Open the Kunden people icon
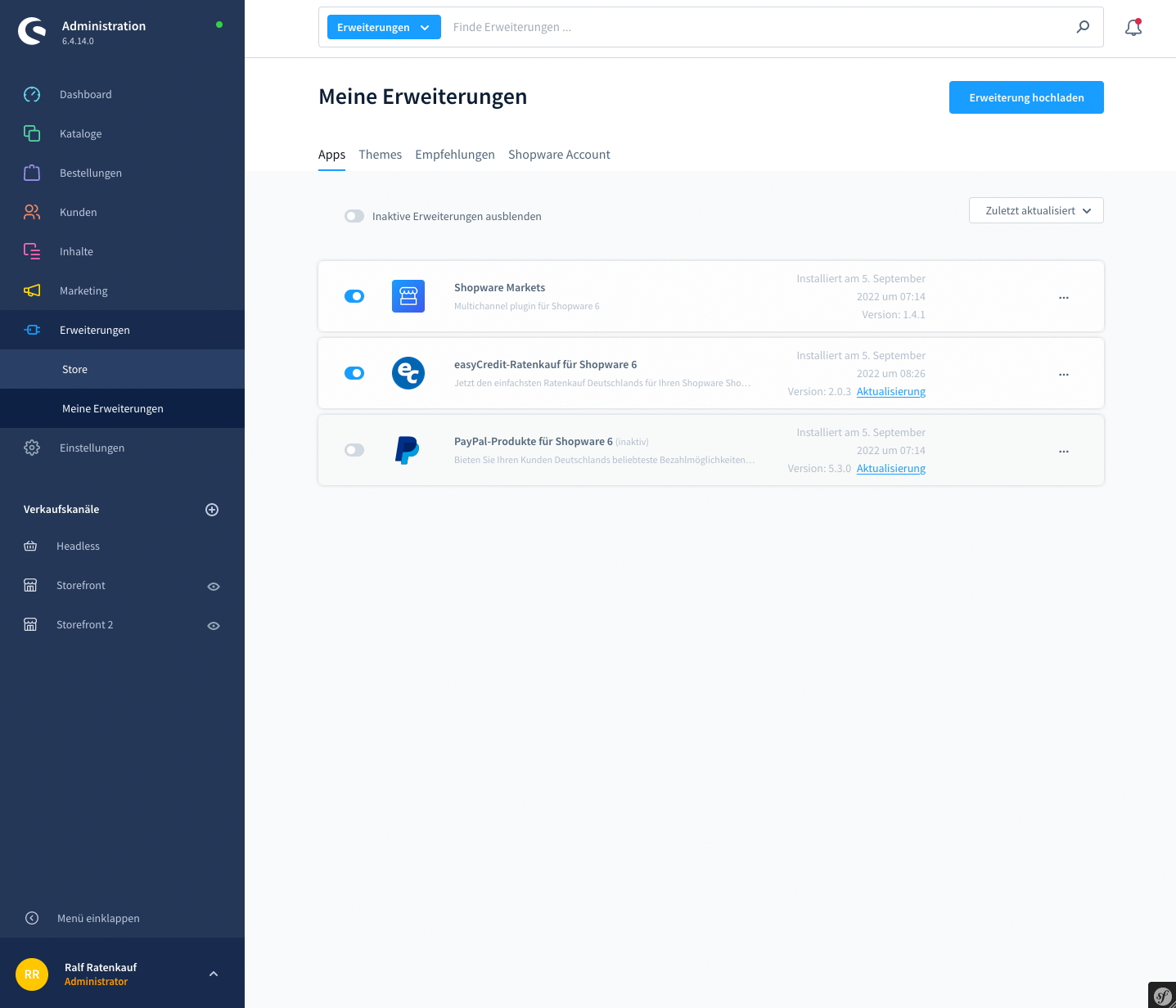The image size is (1176, 1008). [32, 212]
